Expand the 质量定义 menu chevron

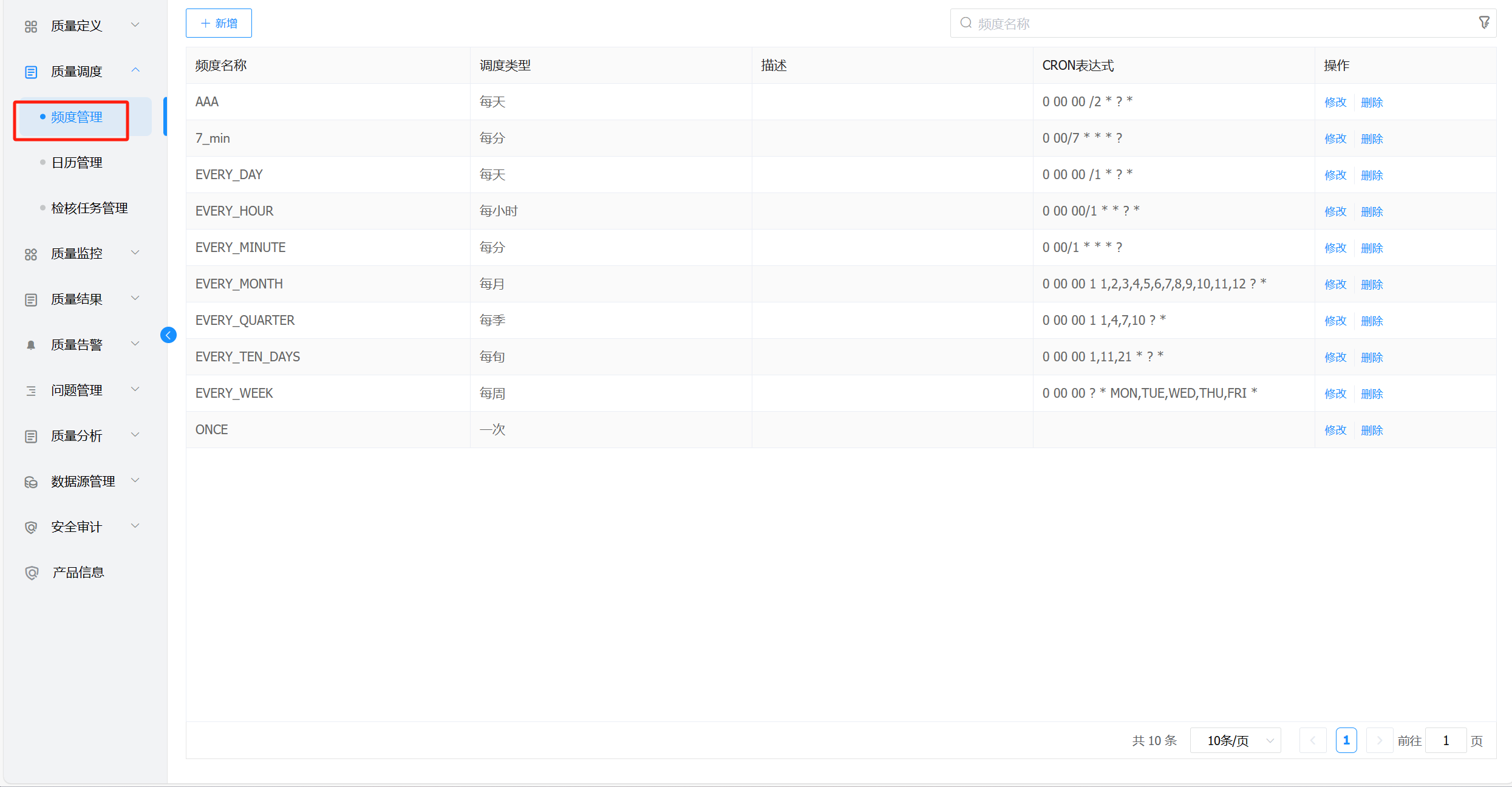click(135, 25)
